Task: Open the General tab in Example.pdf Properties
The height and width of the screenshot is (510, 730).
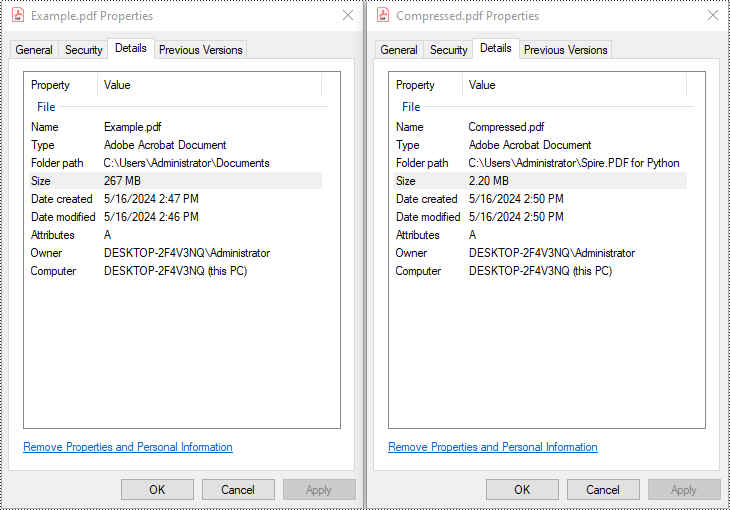Action: pos(34,50)
